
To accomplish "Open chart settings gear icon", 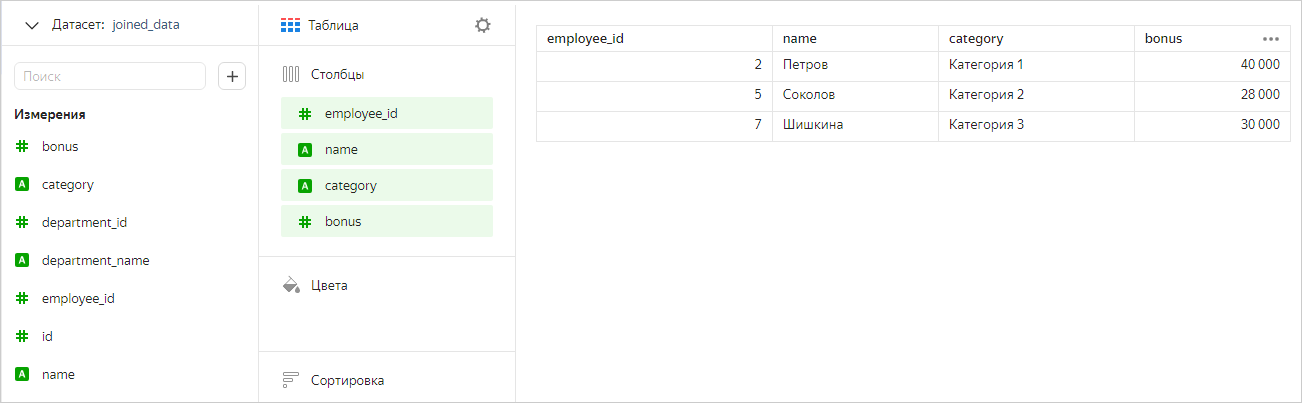I will pos(482,25).
